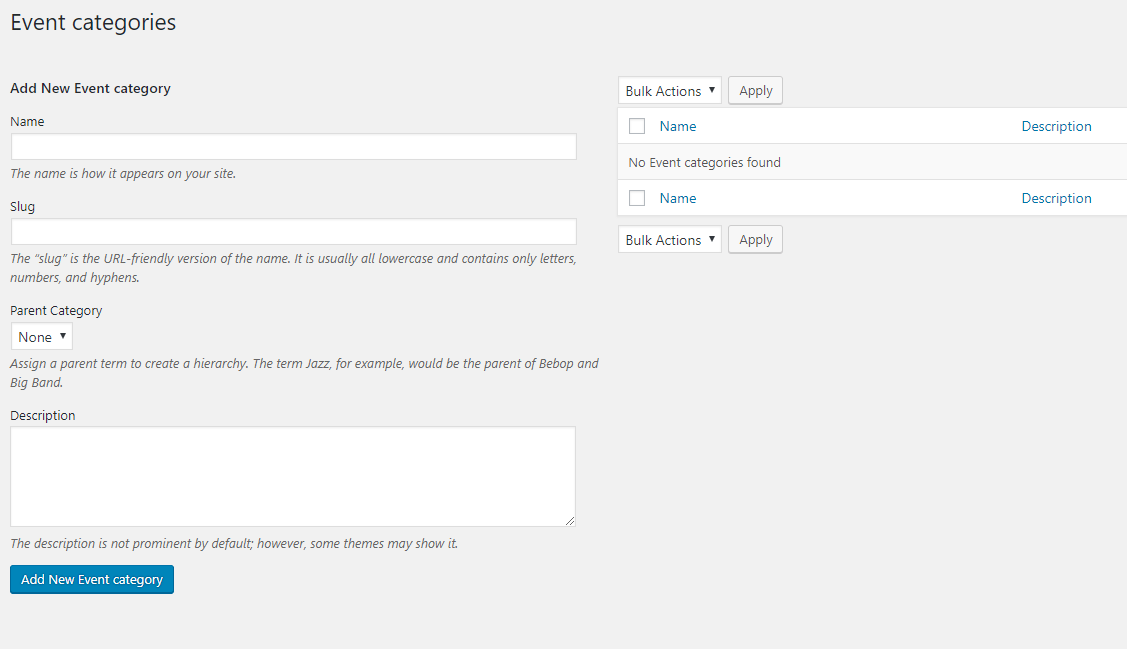Image resolution: width=1127 pixels, height=649 pixels.
Task: Sort by Name using the header link
Action: 678,126
